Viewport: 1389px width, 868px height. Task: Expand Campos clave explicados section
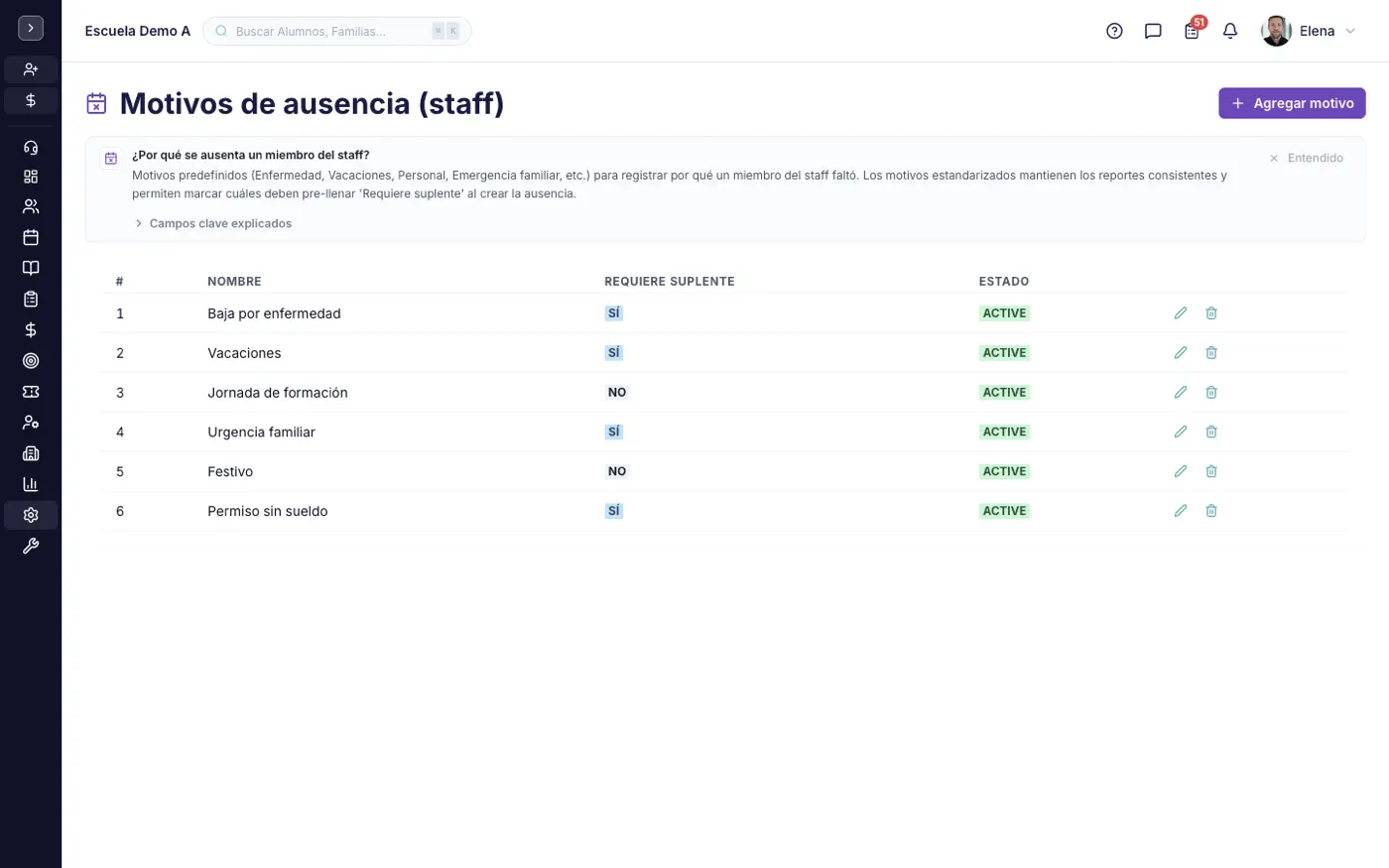213,223
